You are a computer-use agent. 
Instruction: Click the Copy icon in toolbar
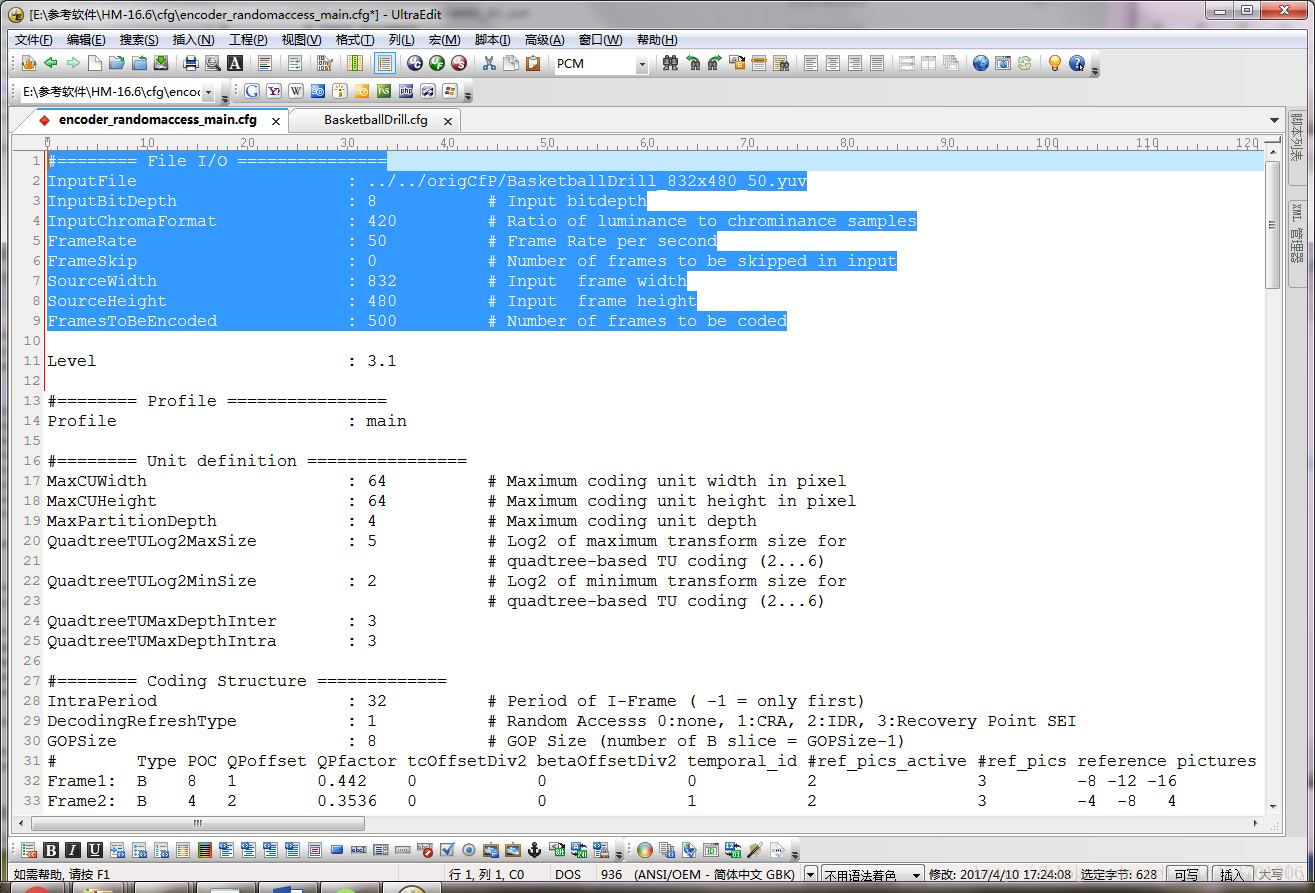tap(511, 63)
